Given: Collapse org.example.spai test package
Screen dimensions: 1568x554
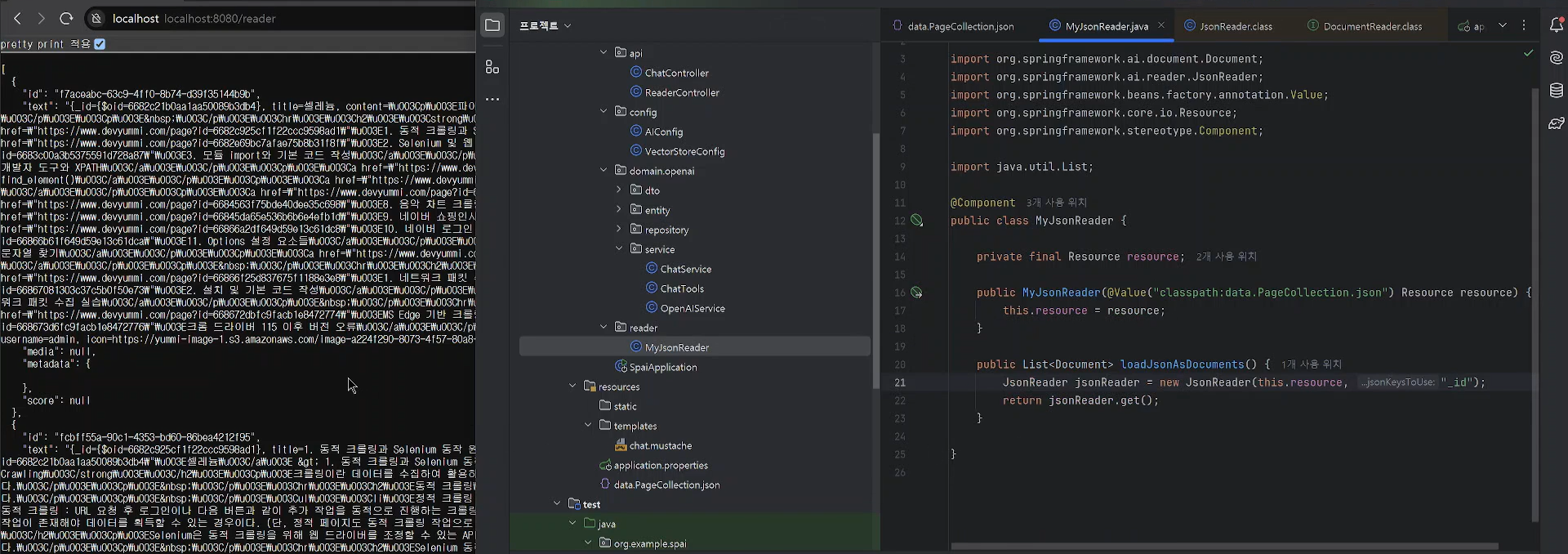Looking at the screenshot, I should pyautogui.click(x=588, y=543).
